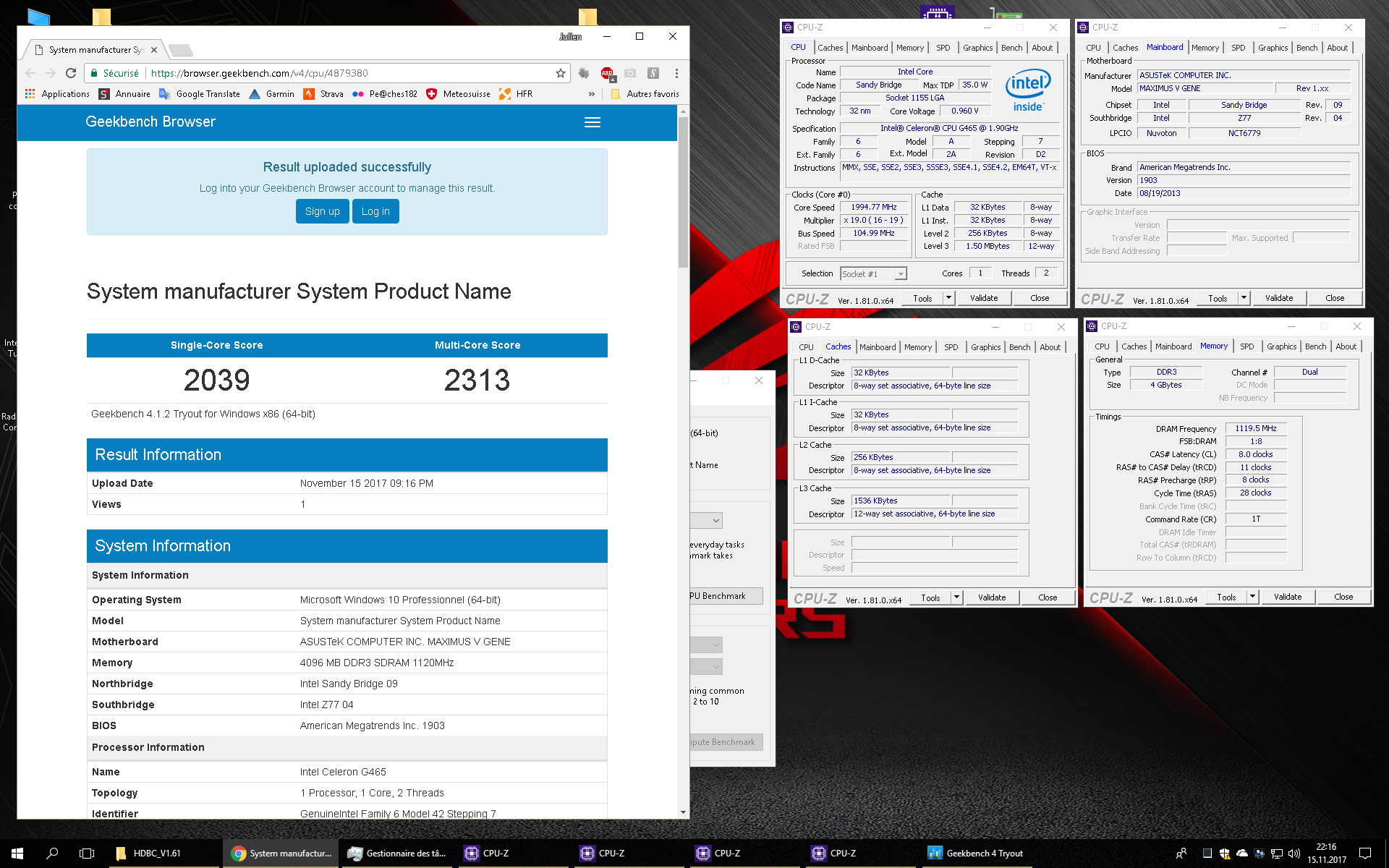Switch to Gestionnaire des tâches in taskbar
This screenshot has height=868, width=1389.
click(396, 854)
